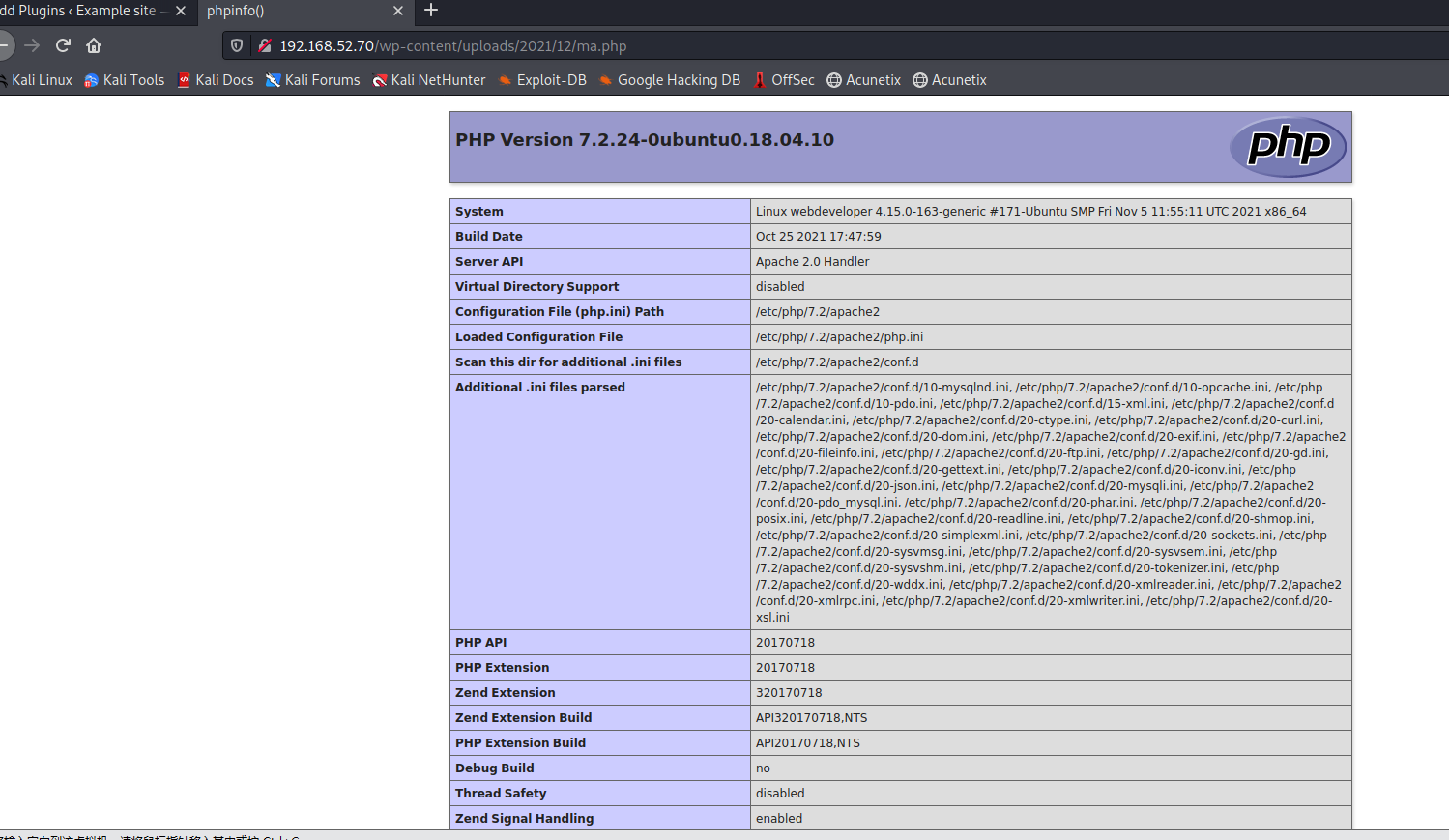Viewport: 1449px width, 840px height.
Task: Close the Add Plugins tab
Action: point(181,11)
